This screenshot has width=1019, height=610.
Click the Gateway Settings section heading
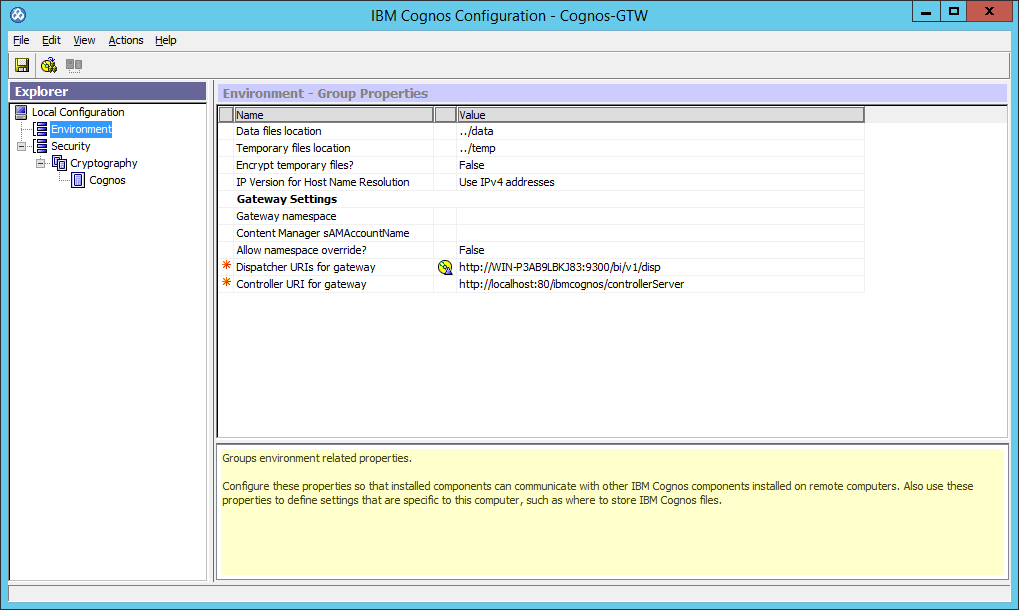tap(287, 199)
